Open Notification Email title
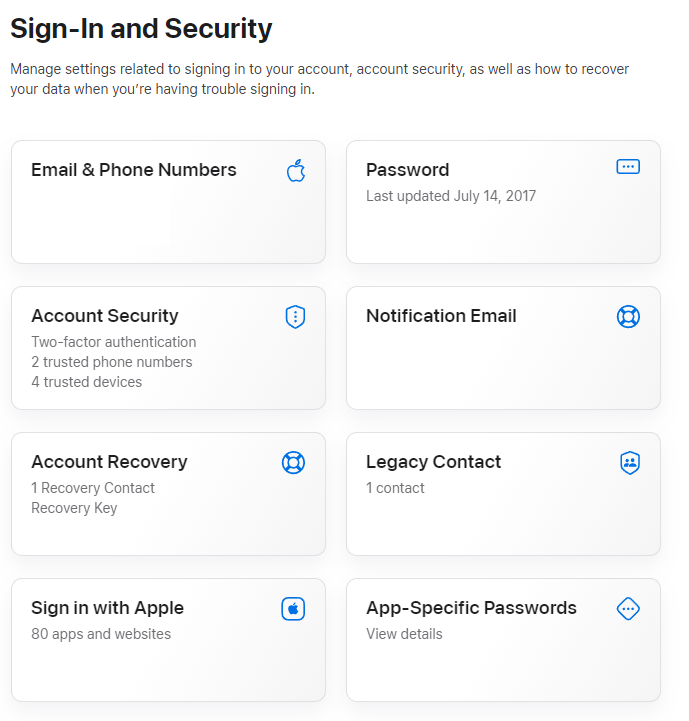The width and height of the screenshot is (689, 721). tap(441, 316)
